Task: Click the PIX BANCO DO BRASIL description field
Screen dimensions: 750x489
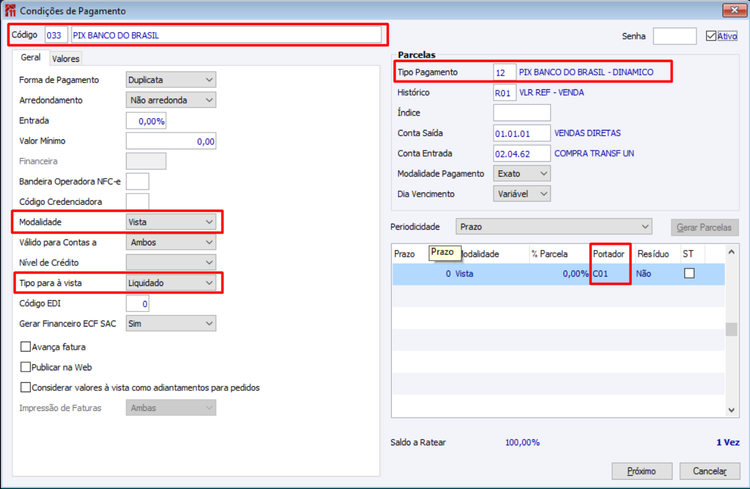Action: click(x=226, y=35)
